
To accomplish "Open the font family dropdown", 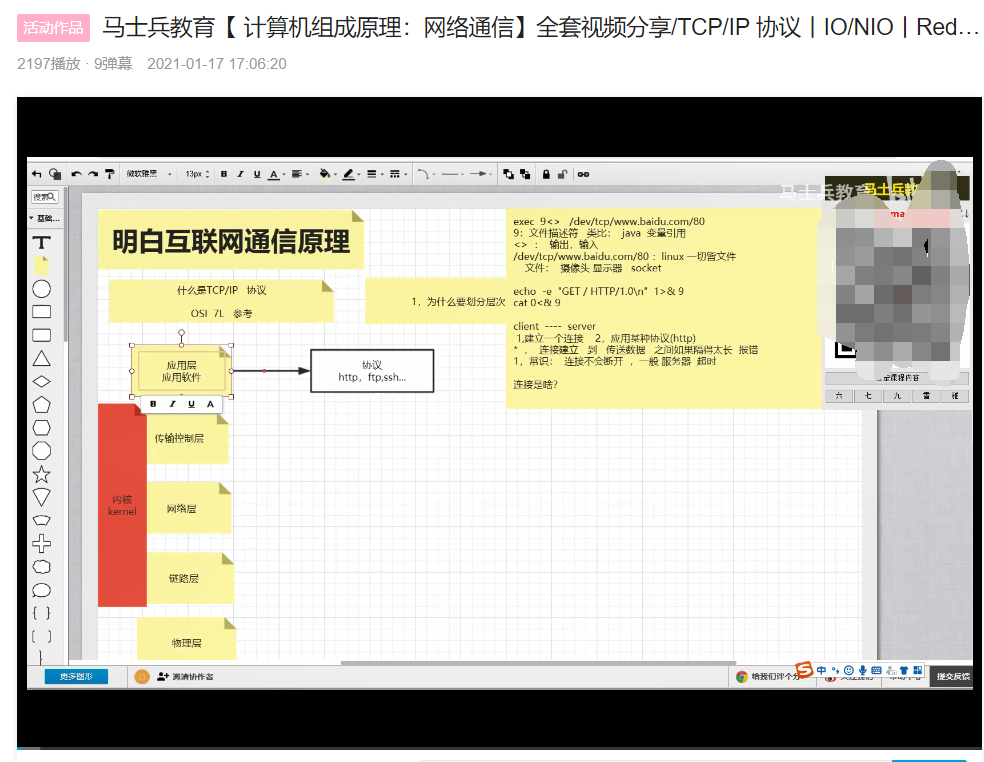I will tap(149, 174).
